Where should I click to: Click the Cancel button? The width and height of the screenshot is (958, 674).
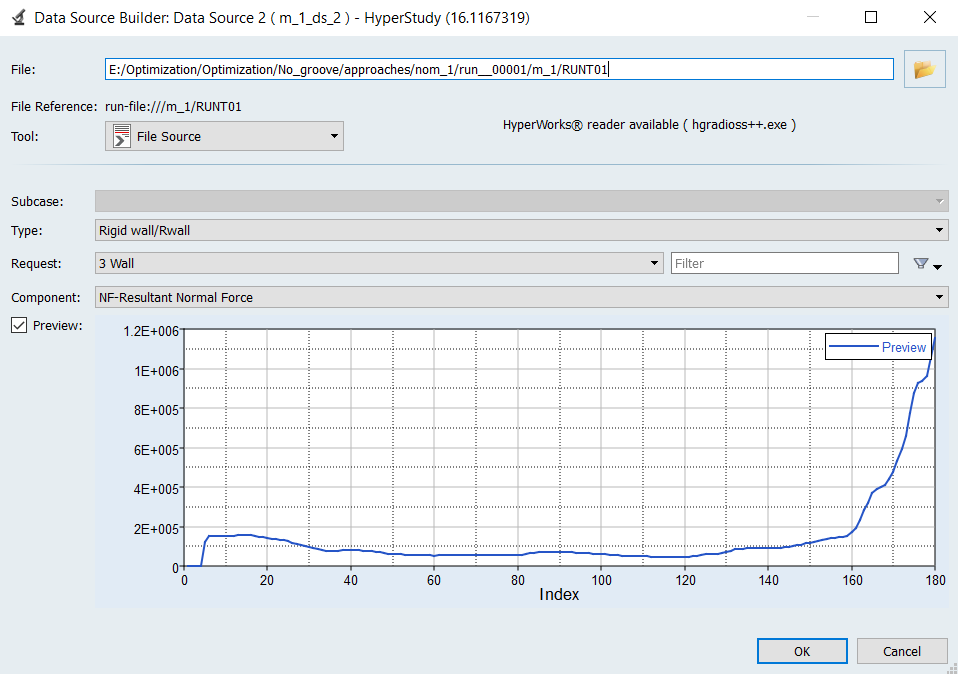pyautogui.click(x=902, y=651)
